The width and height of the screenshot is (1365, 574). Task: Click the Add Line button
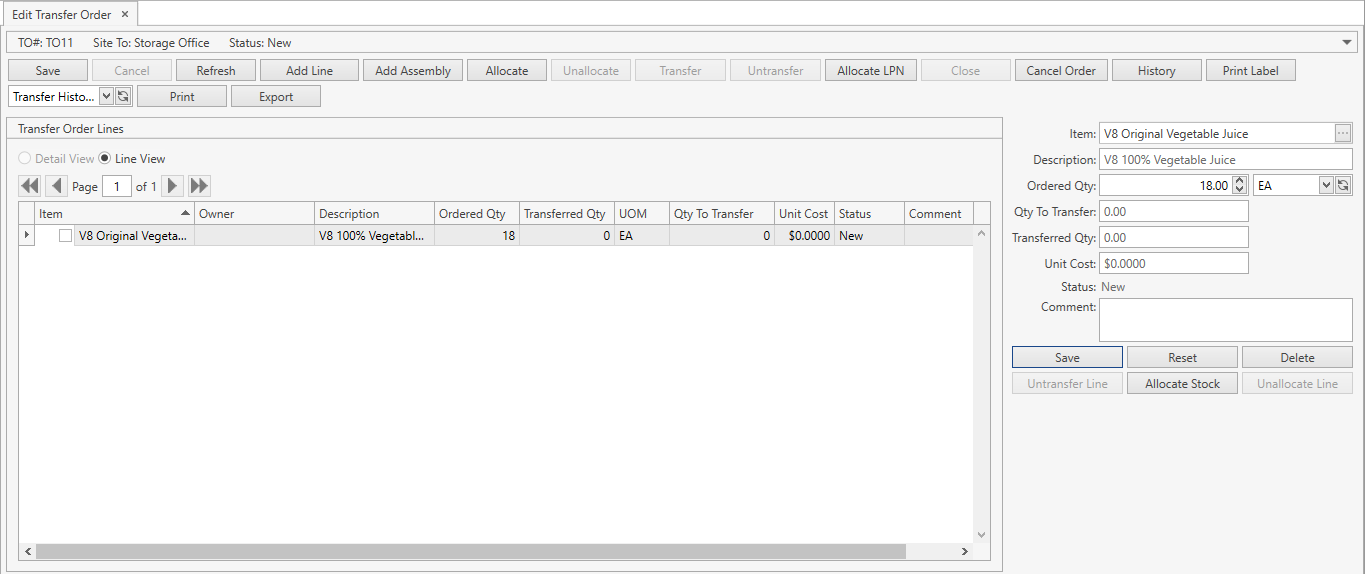pyautogui.click(x=309, y=71)
